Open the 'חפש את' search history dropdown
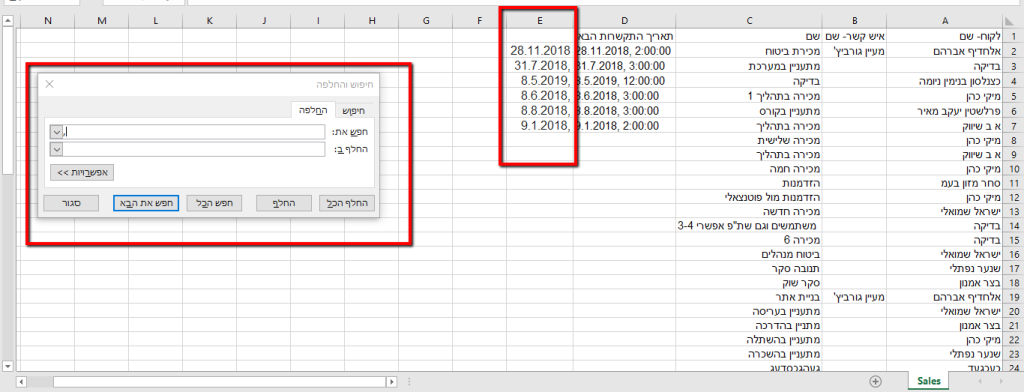 pyautogui.click(x=56, y=132)
